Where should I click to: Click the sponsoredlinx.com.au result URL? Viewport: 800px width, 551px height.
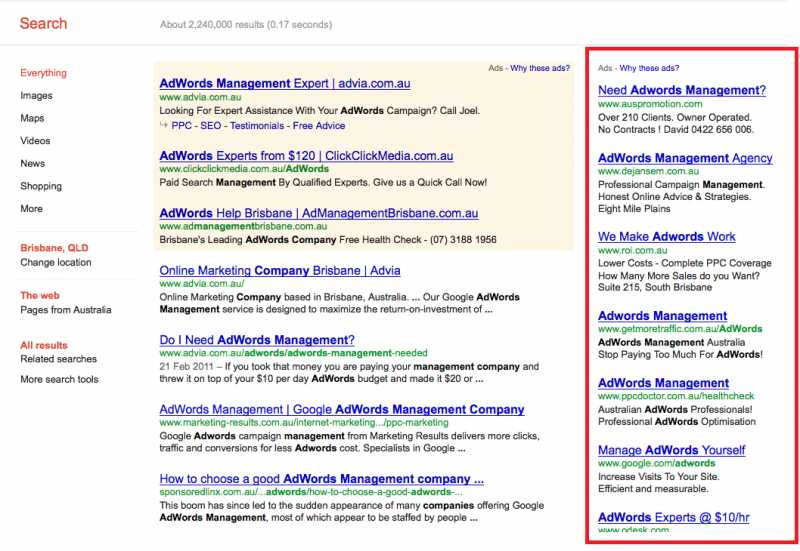(311, 492)
